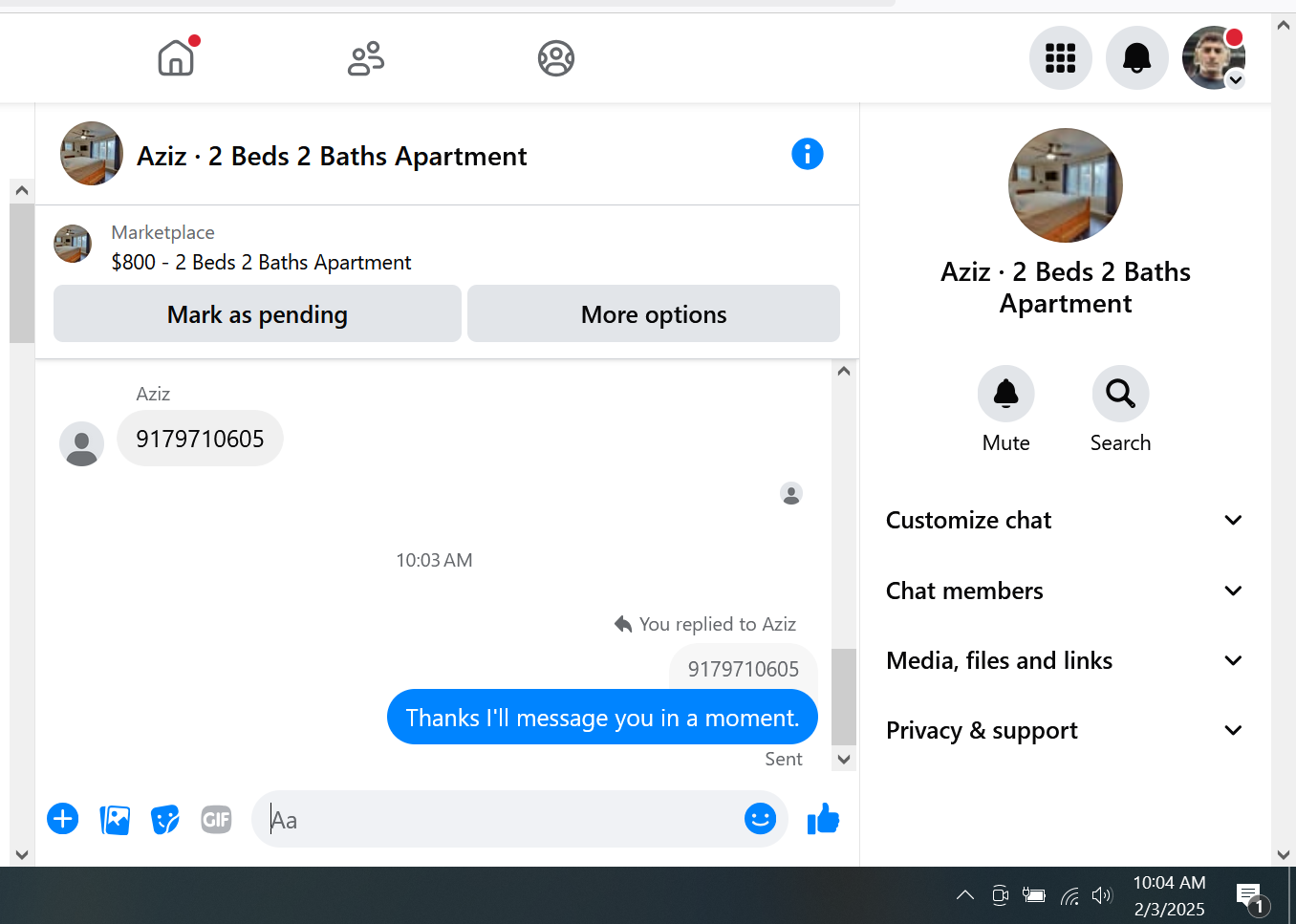Mute this conversation
Viewport: 1296px width, 924px height.
[1006, 410]
